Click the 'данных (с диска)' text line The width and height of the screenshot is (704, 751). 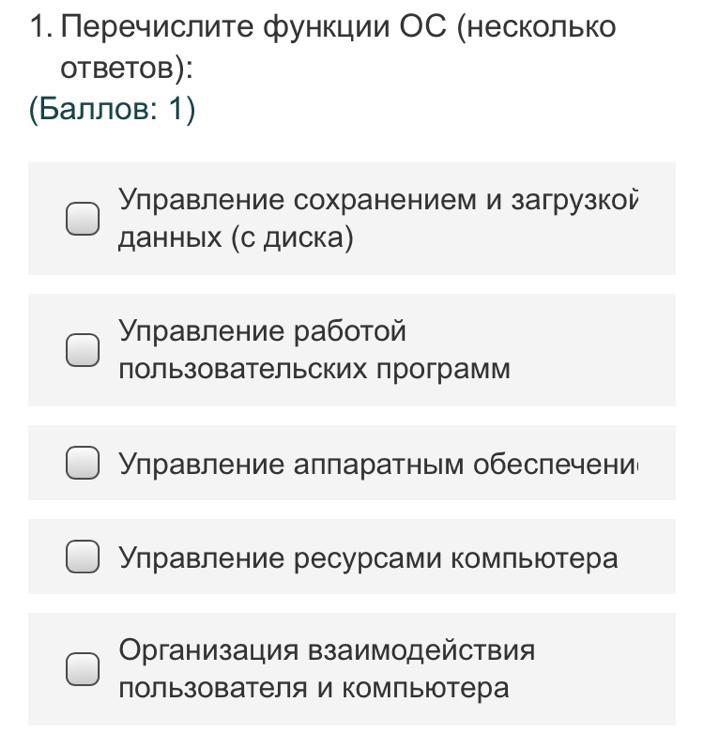click(x=235, y=239)
